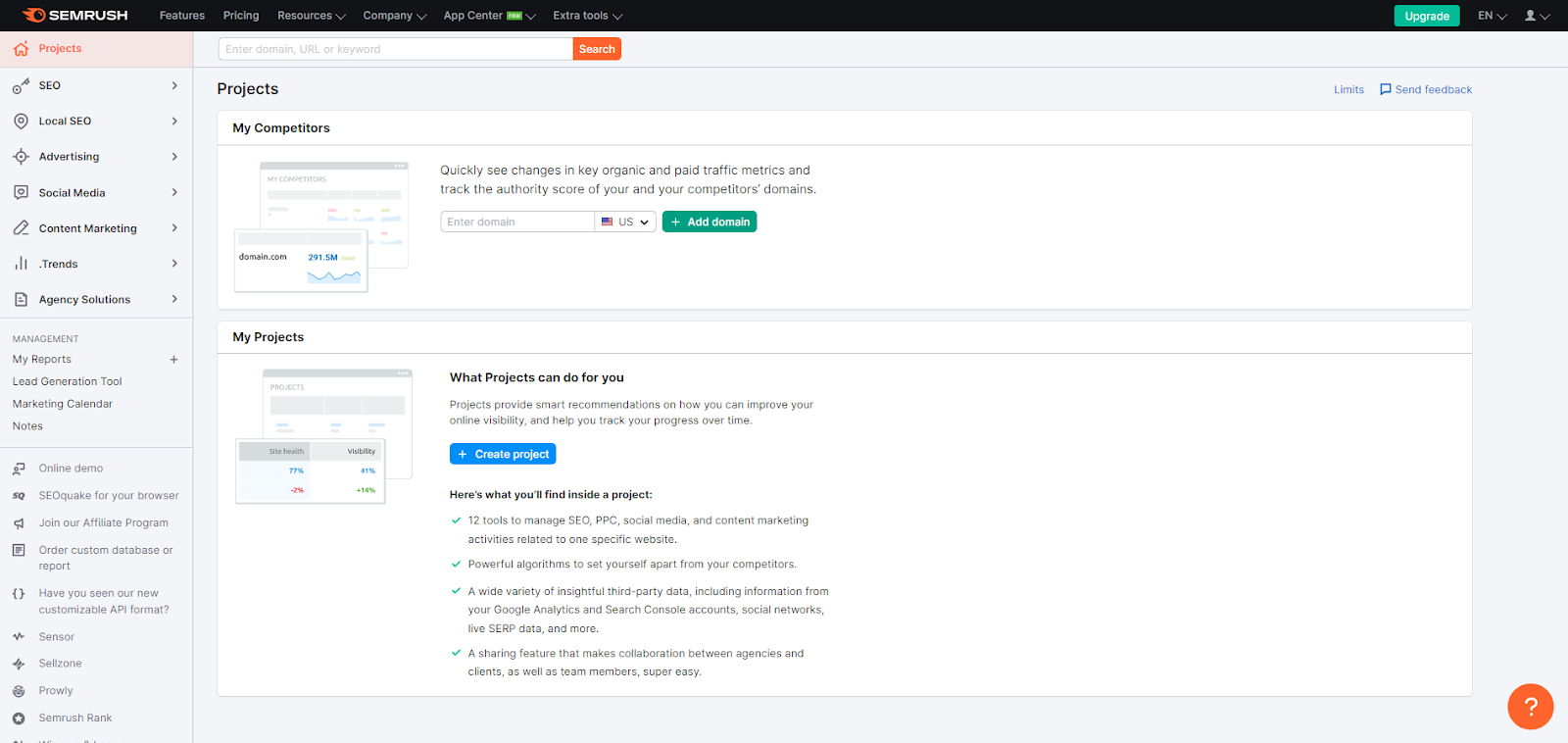Focus the domain, URL or keyword search field
The width and height of the screenshot is (1568, 743).
pyautogui.click(x=396, y=49)
